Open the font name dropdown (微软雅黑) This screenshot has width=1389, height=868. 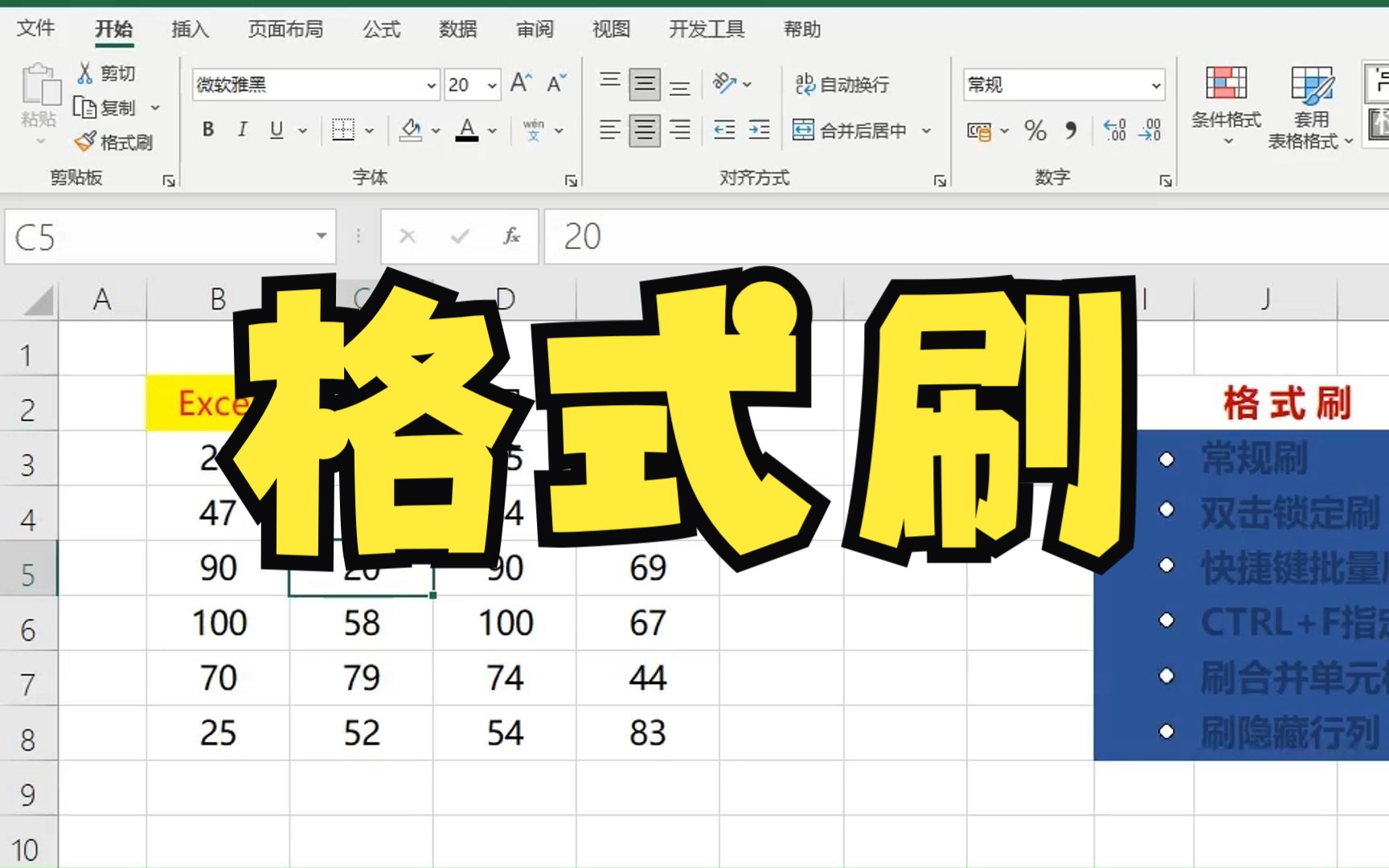tap(431, 85)
